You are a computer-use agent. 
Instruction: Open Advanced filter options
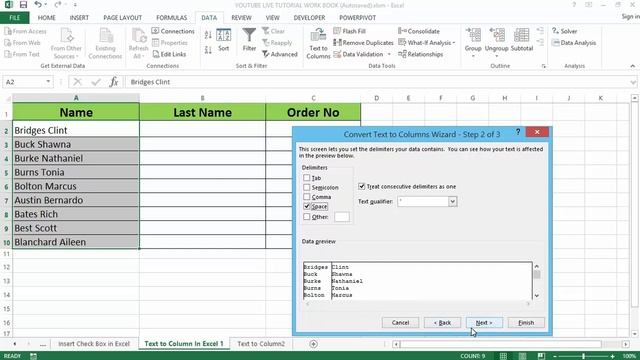[x=280, y=54]
